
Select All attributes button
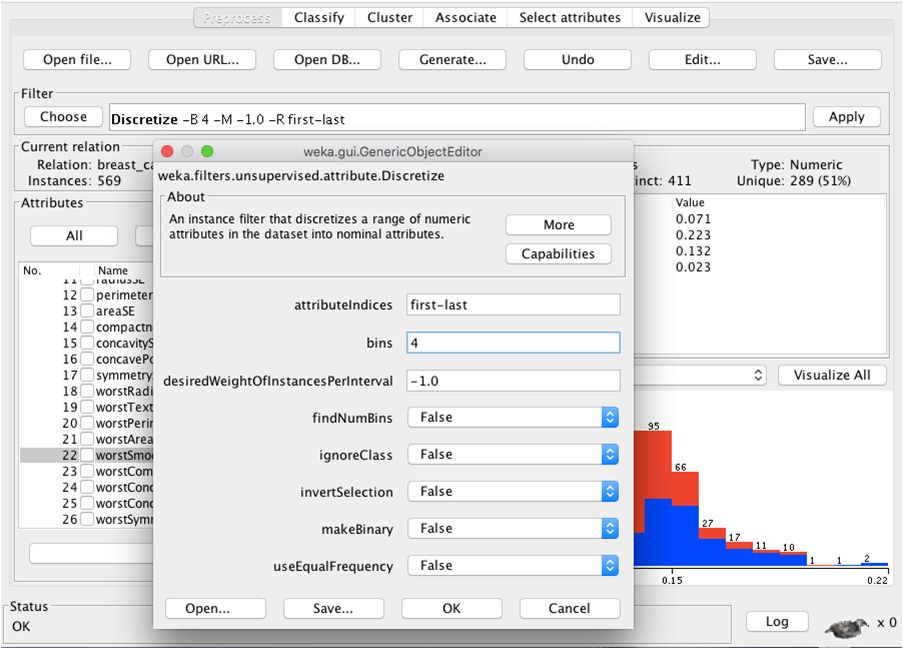(74, 236)
